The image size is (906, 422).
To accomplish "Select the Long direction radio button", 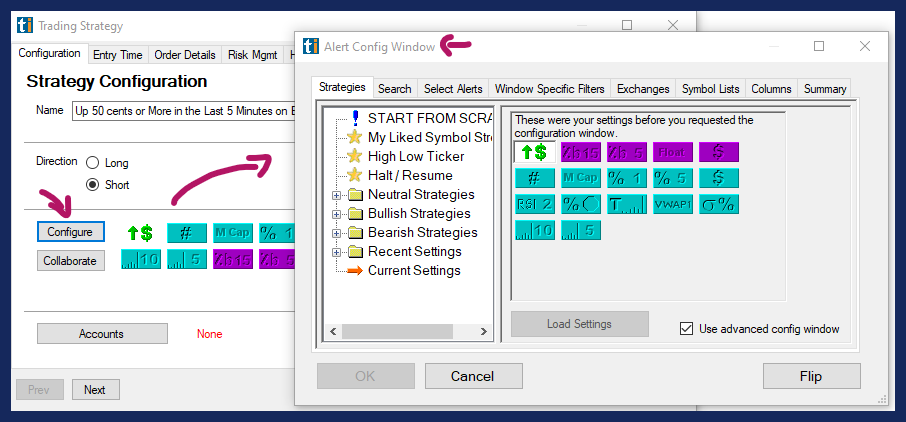I will 93,163.
